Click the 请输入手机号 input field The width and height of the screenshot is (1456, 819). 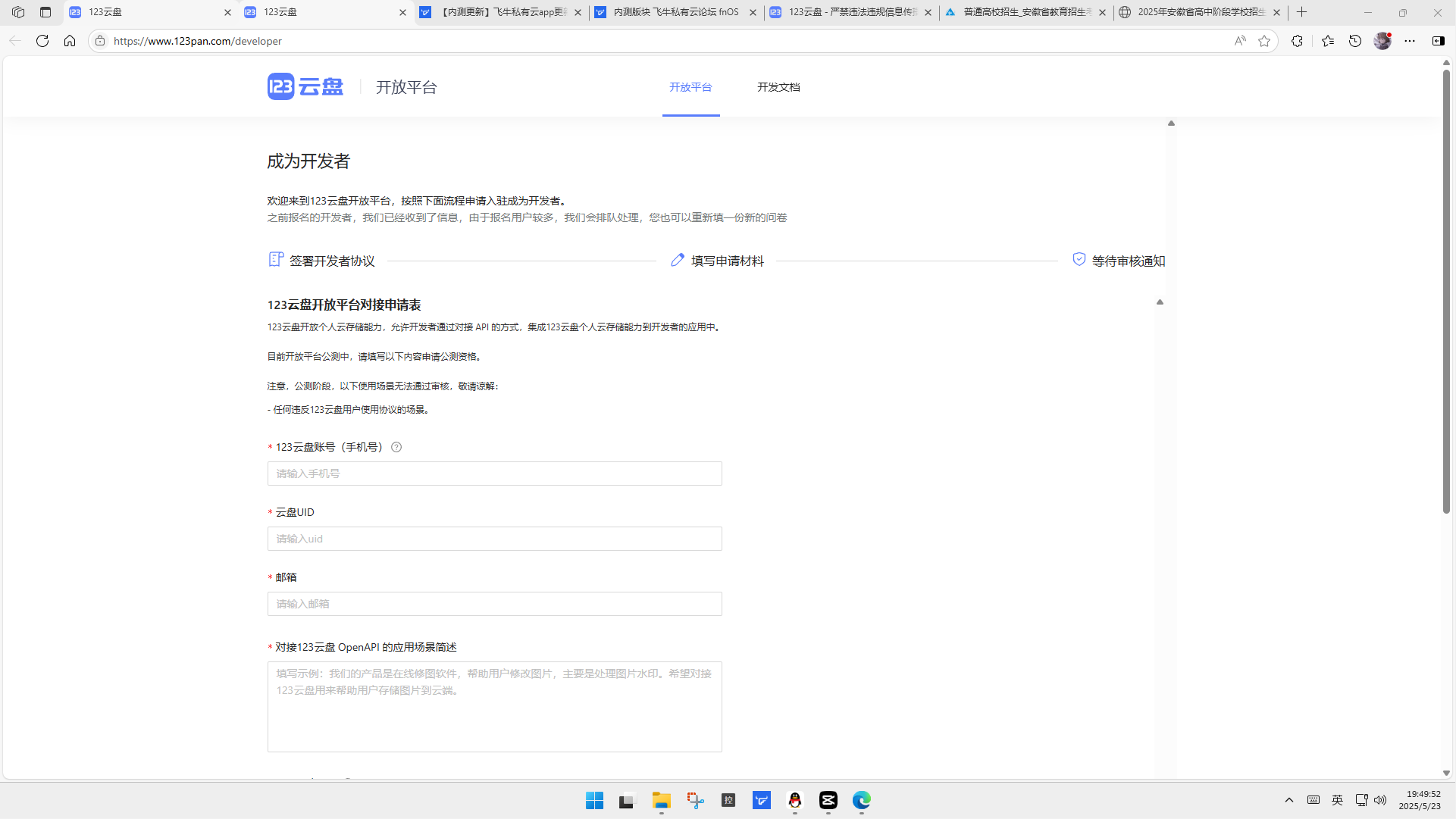494,474
